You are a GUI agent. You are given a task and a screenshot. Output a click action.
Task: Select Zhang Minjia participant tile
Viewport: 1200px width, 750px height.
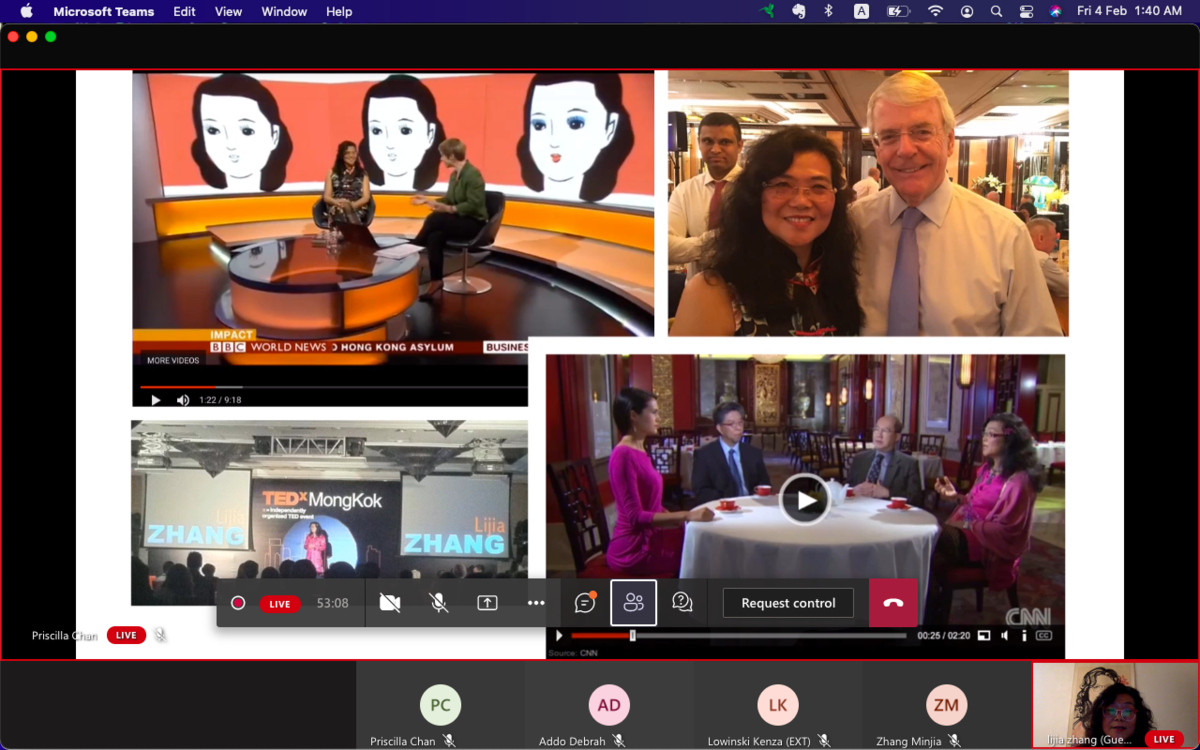(946, 705)
